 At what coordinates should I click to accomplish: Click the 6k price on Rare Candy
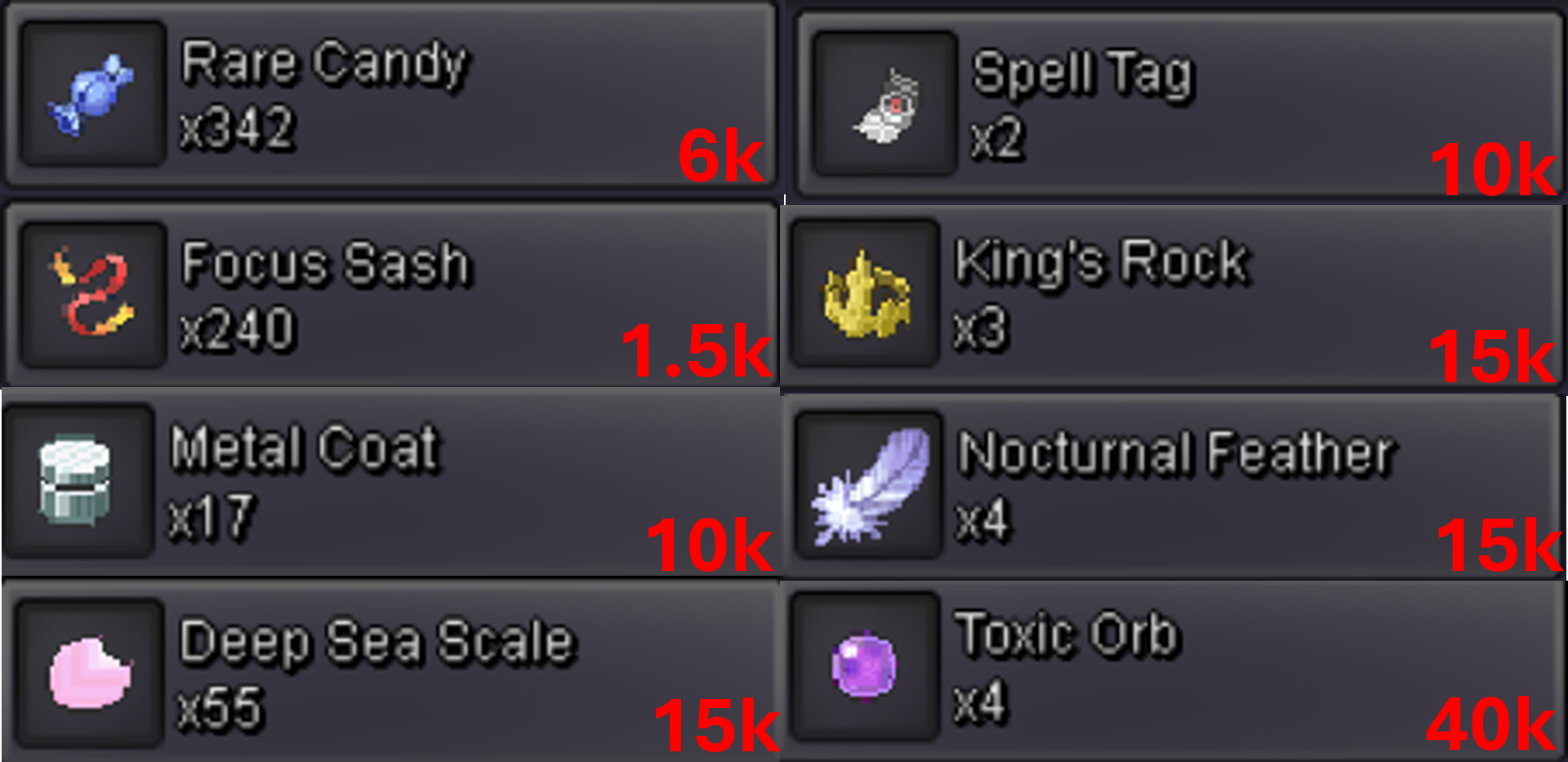point(721,155)
